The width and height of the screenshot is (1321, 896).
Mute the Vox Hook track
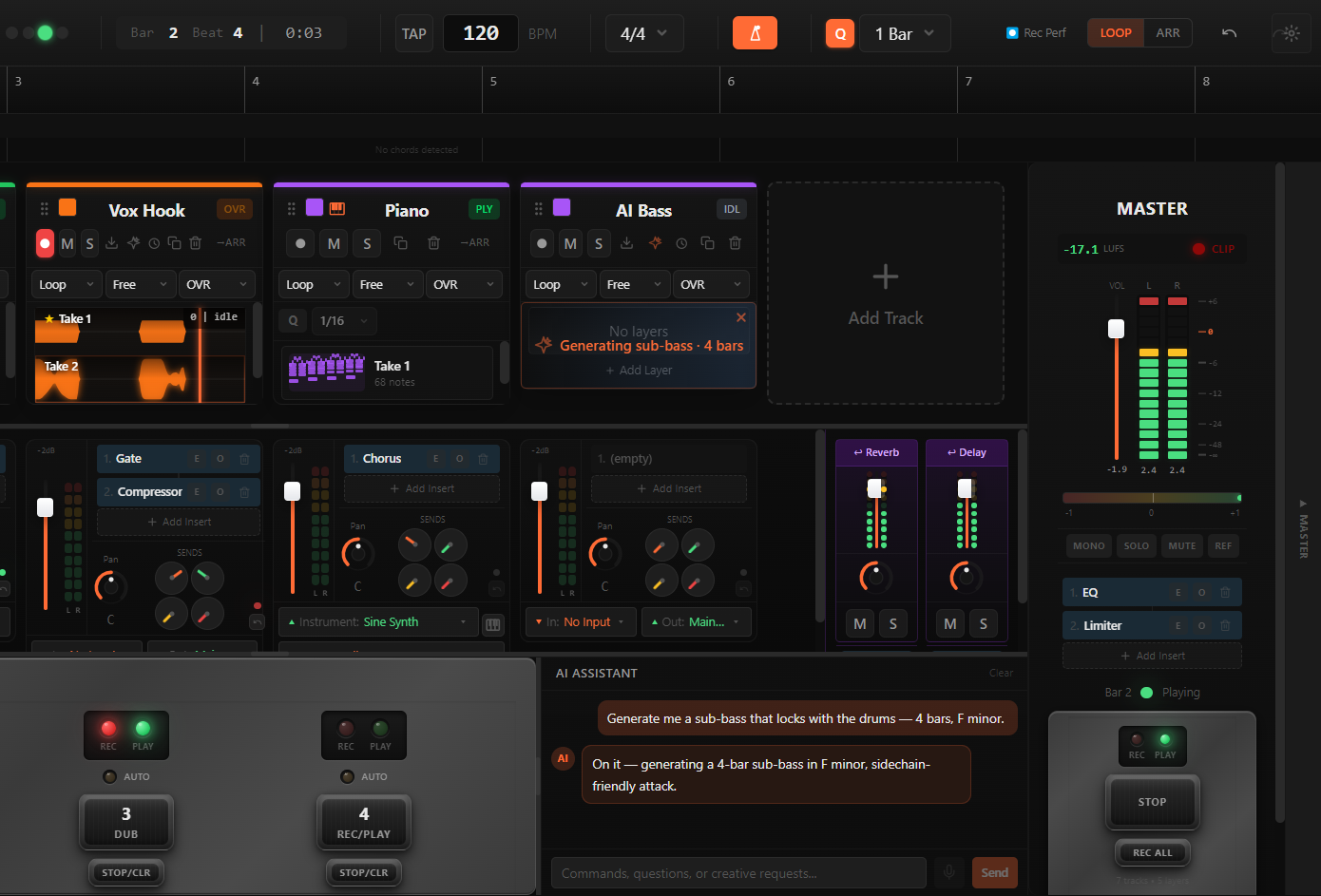(x=67, y=243)
